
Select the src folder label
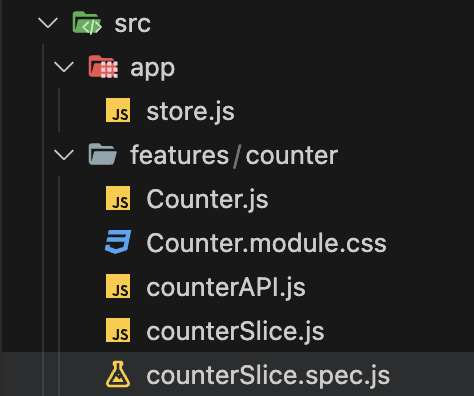tap(132, 24)
